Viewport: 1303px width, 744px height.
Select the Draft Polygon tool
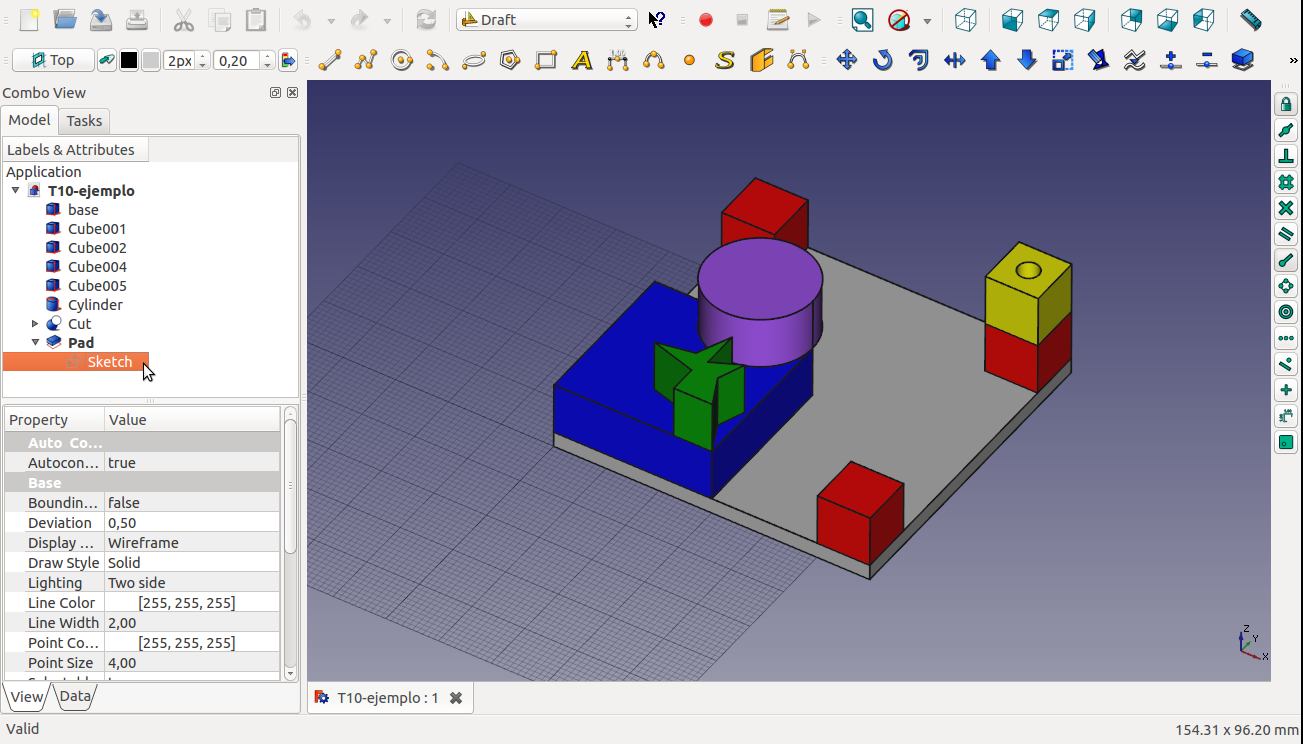pyautogui.click(x=510, y=61)
